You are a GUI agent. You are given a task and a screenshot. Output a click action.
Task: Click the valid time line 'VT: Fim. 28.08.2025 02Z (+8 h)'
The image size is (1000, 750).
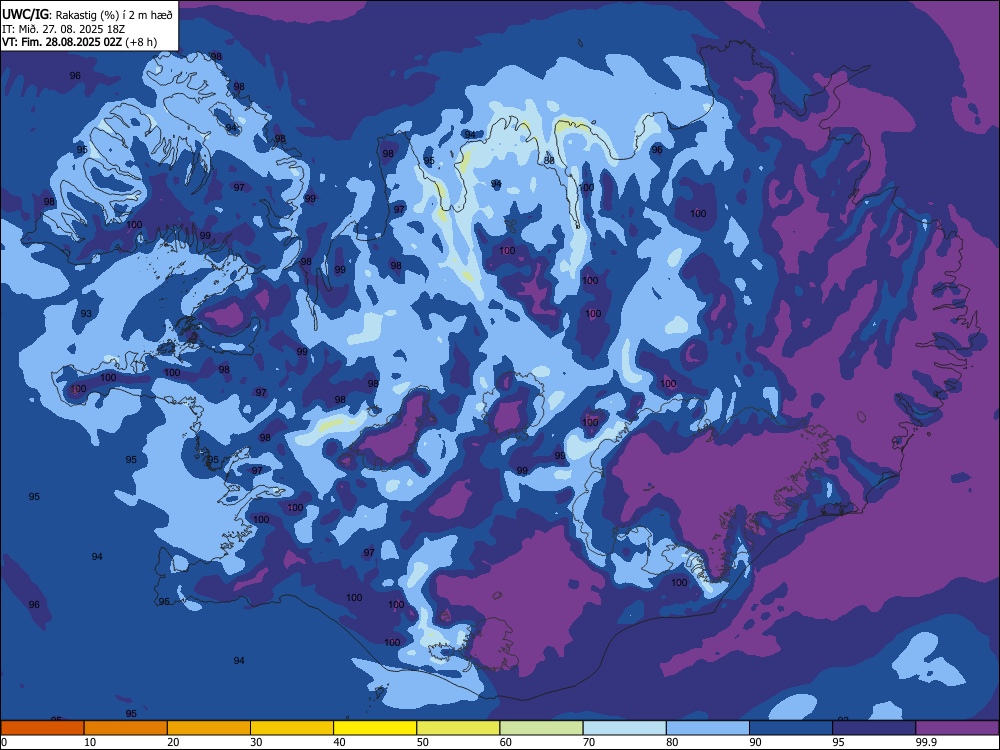pos(80,42)
